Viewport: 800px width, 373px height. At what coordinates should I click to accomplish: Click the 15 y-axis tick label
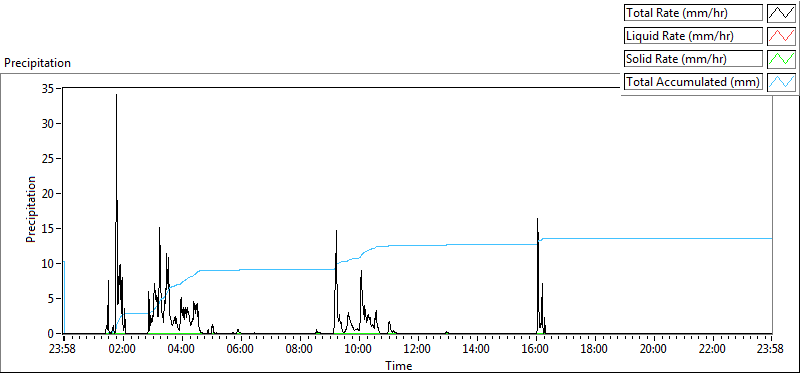coord(48,229)
